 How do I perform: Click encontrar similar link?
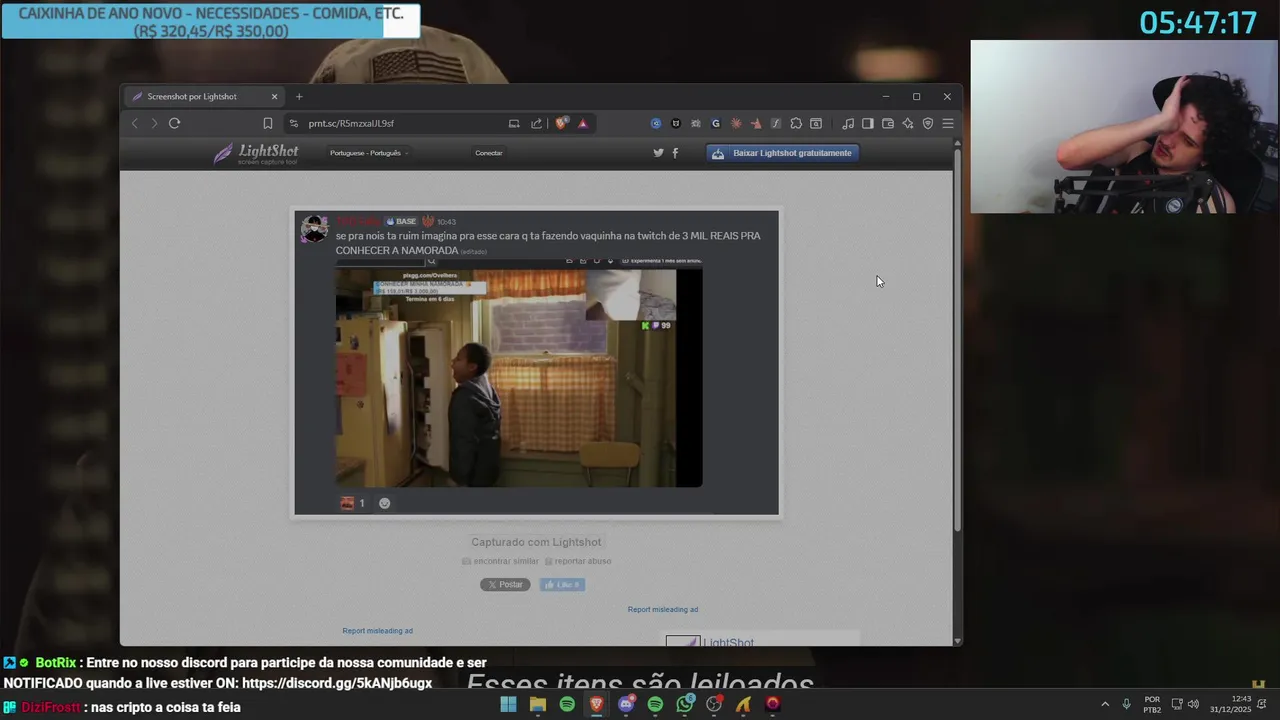(500, 561)
